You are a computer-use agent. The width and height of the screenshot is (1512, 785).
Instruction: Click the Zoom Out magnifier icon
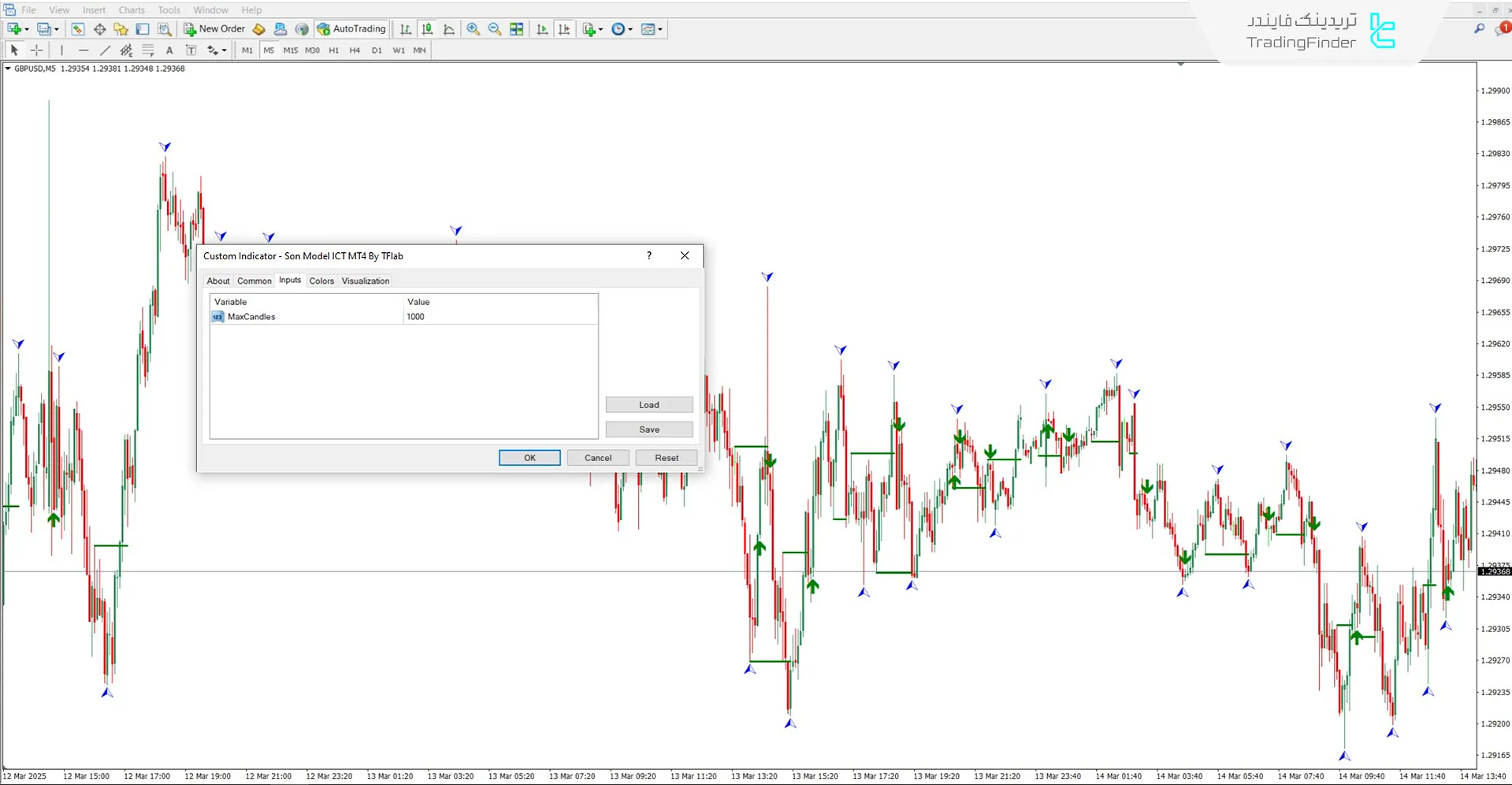coord(495,29)
